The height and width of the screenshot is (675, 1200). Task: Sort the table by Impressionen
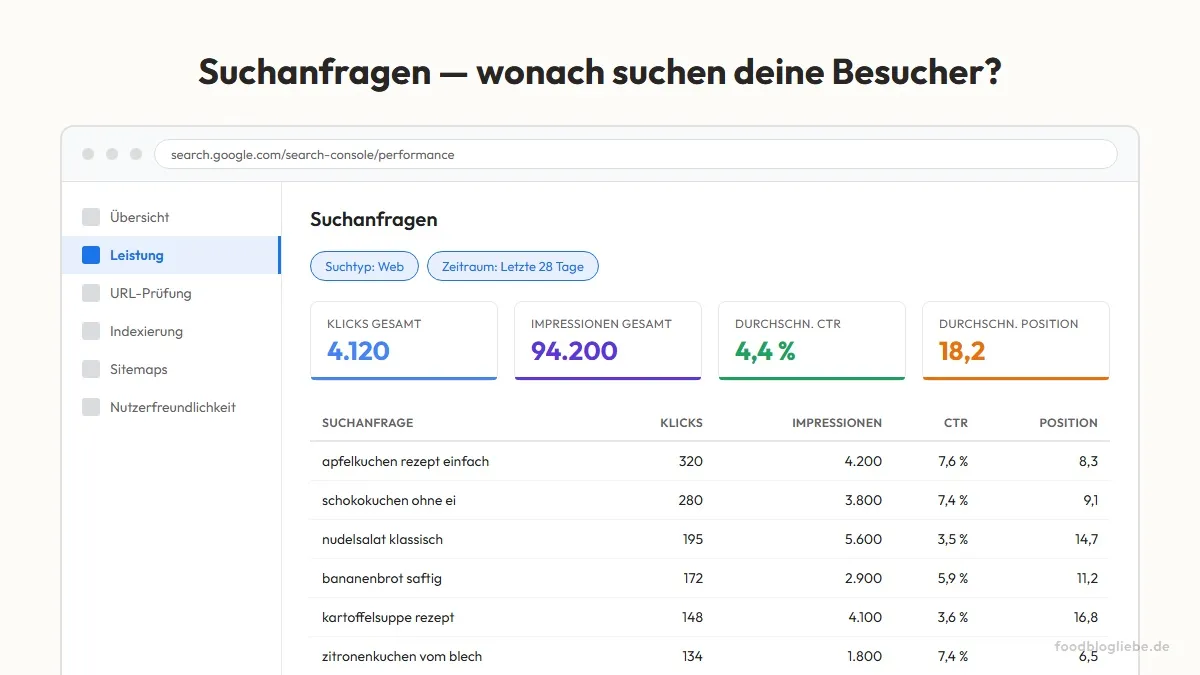coord(838,423)
